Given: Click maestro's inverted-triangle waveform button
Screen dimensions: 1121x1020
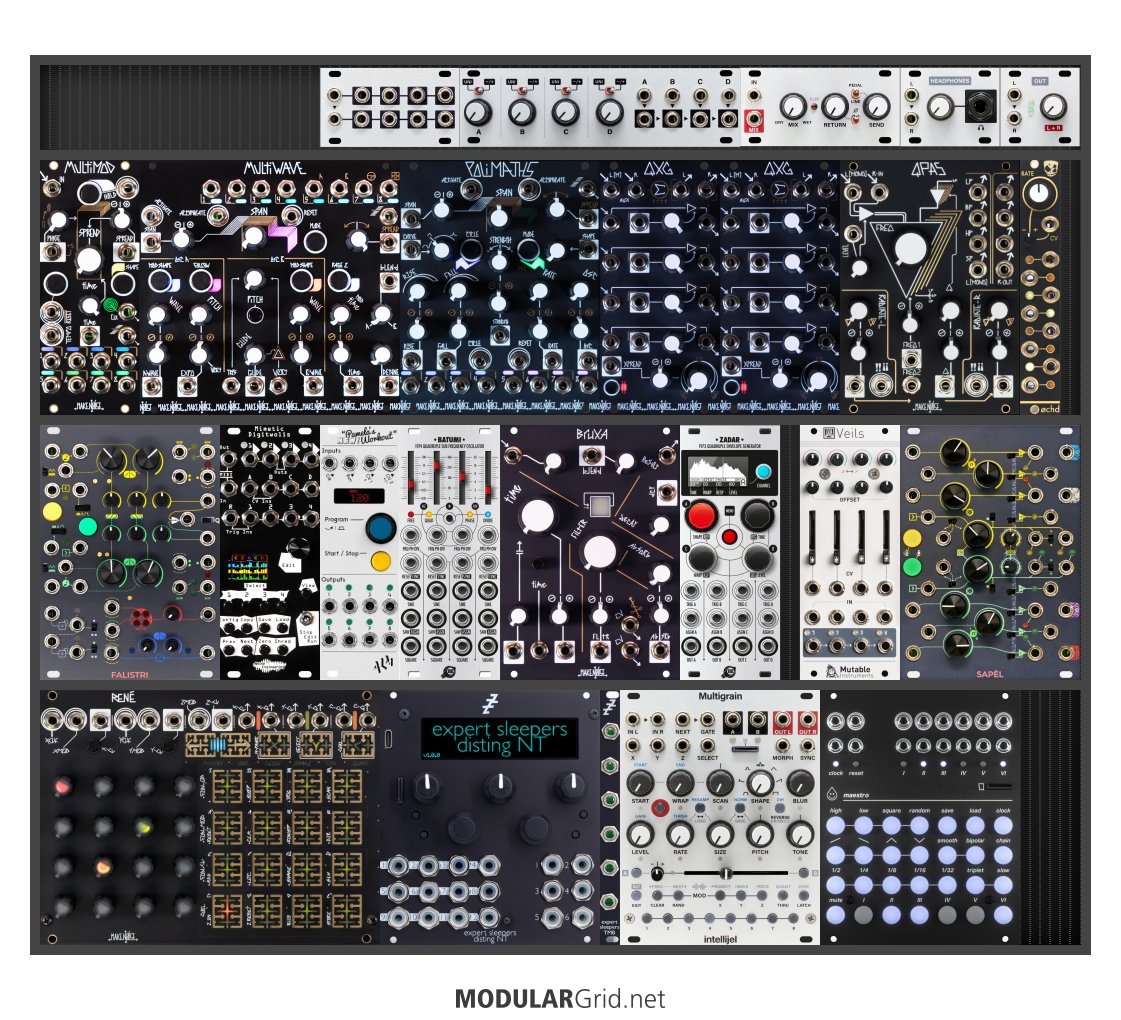Looking at the screenshot, I should pos(919,854).
